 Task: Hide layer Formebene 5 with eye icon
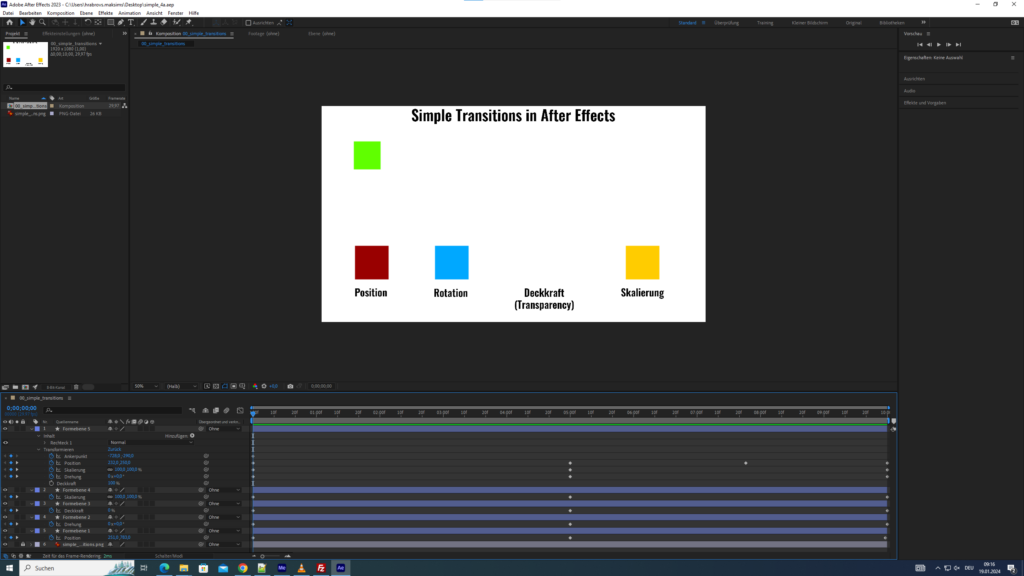pyautogui.click(x=5, y=429)
